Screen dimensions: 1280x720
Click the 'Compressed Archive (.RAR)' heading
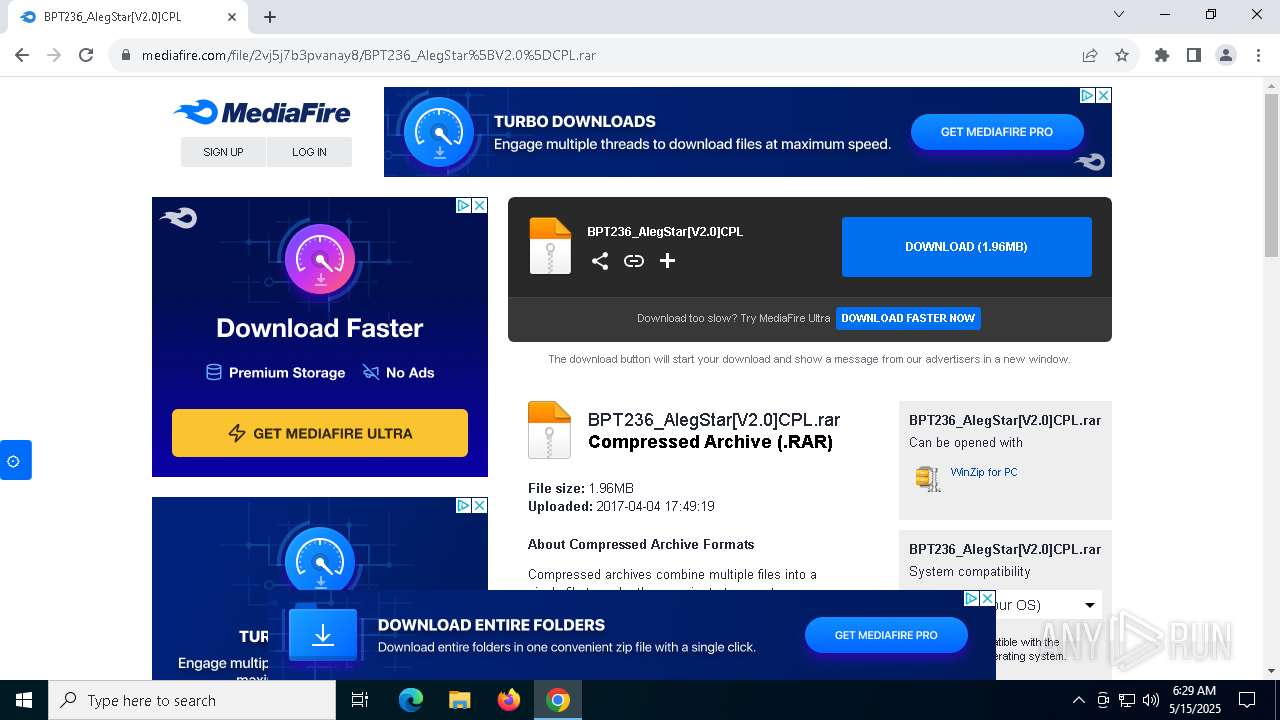click(x=710, y=442)
